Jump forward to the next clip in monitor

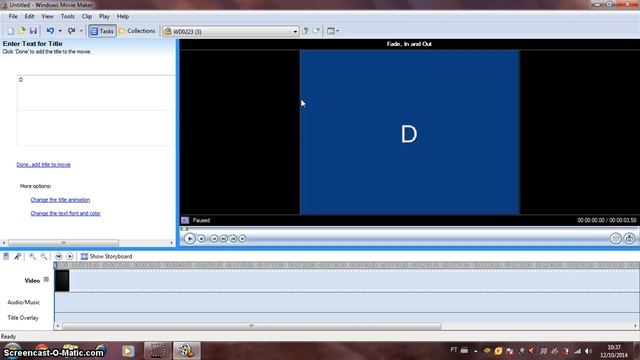[x=242, y=238]
